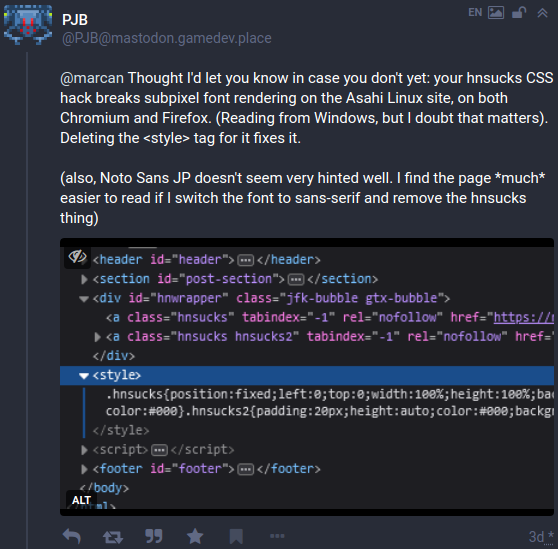Image resolution: width=558 pixels, height=549 pixels.
Task: Open PJB's pixel-art avatar
Action: click(x=28, y=25)
